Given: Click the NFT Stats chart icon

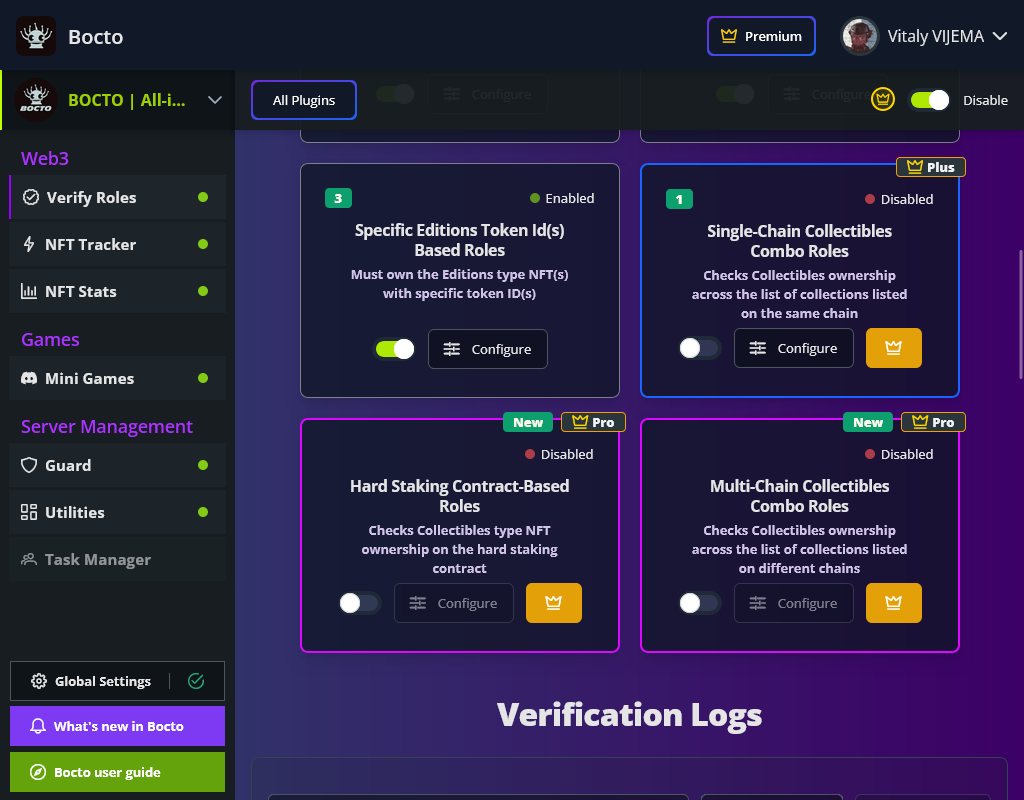Looking at the screenshot, I should (29, 291).
